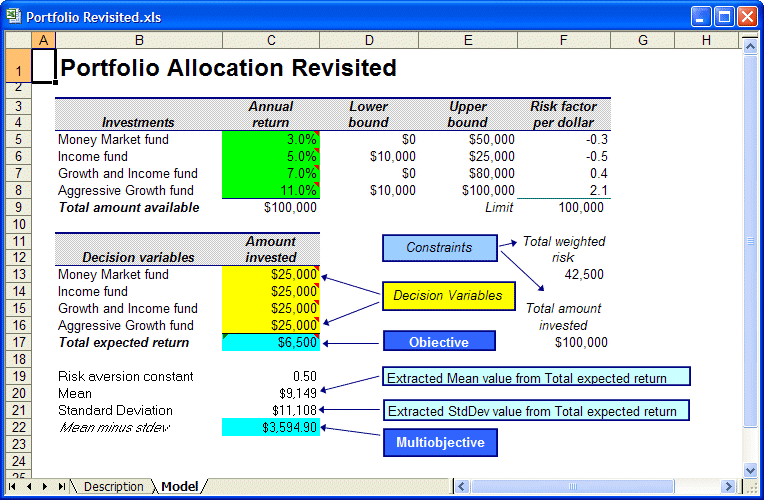Close the Portfolio Revisited workbook window
The width and height of the screenshot is (764, 500).
747,17
